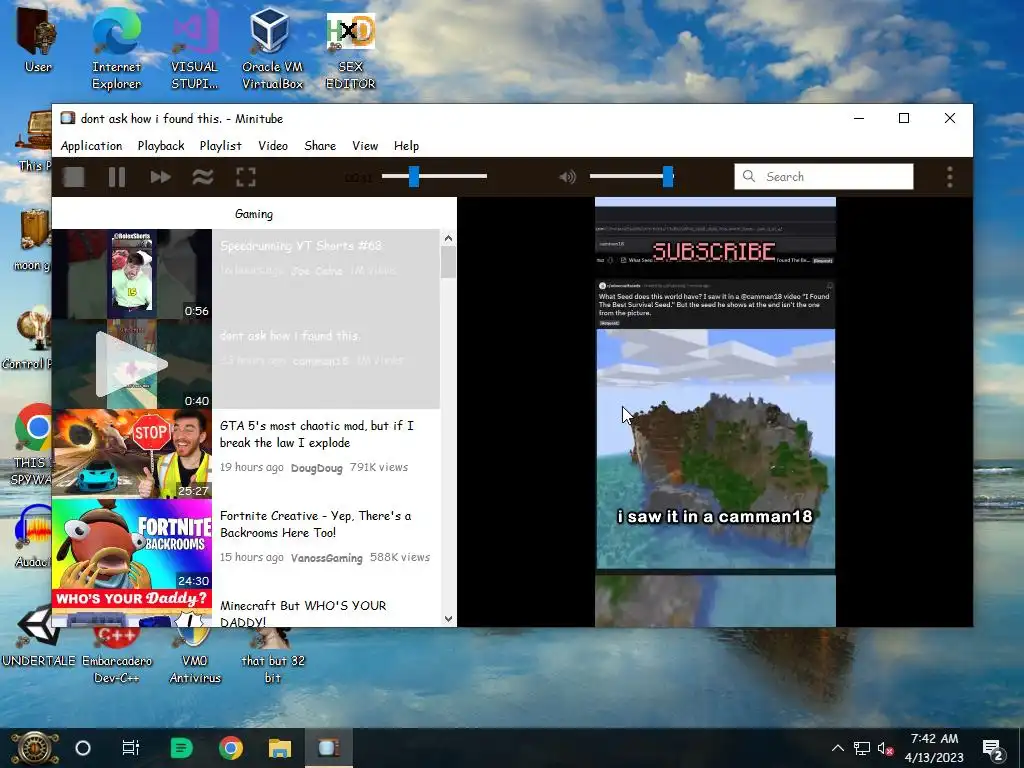Click the Minitube taskbar button
This screenshot has width=1024, height=768.
328,748
